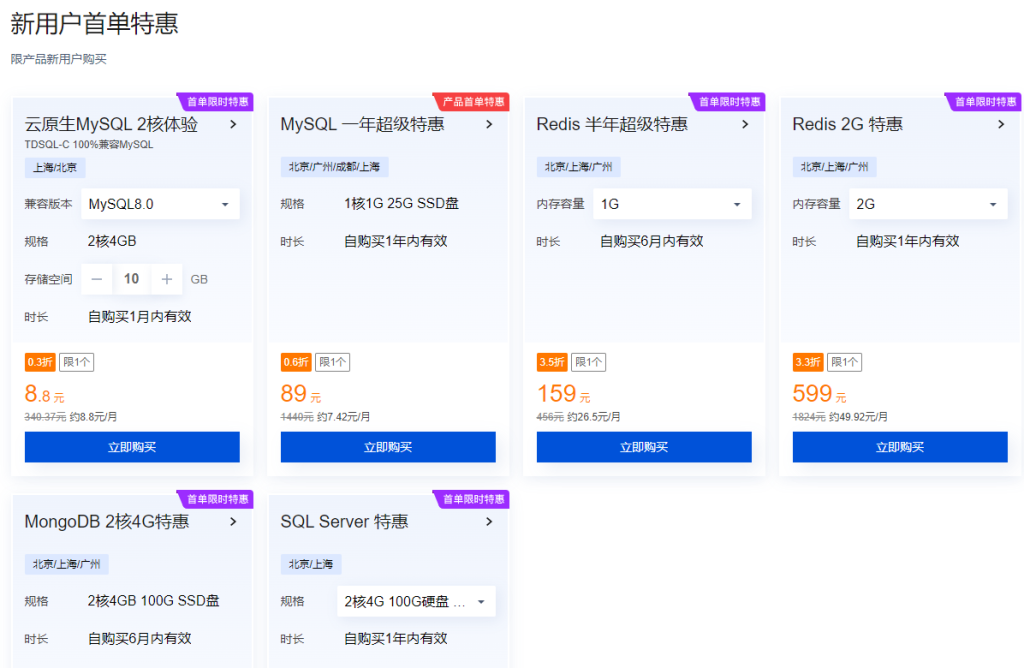This screenshot has width=1024, height=668.
Task: Click the 限1个 tag beside 3.3折
Action: click(844, 362)
